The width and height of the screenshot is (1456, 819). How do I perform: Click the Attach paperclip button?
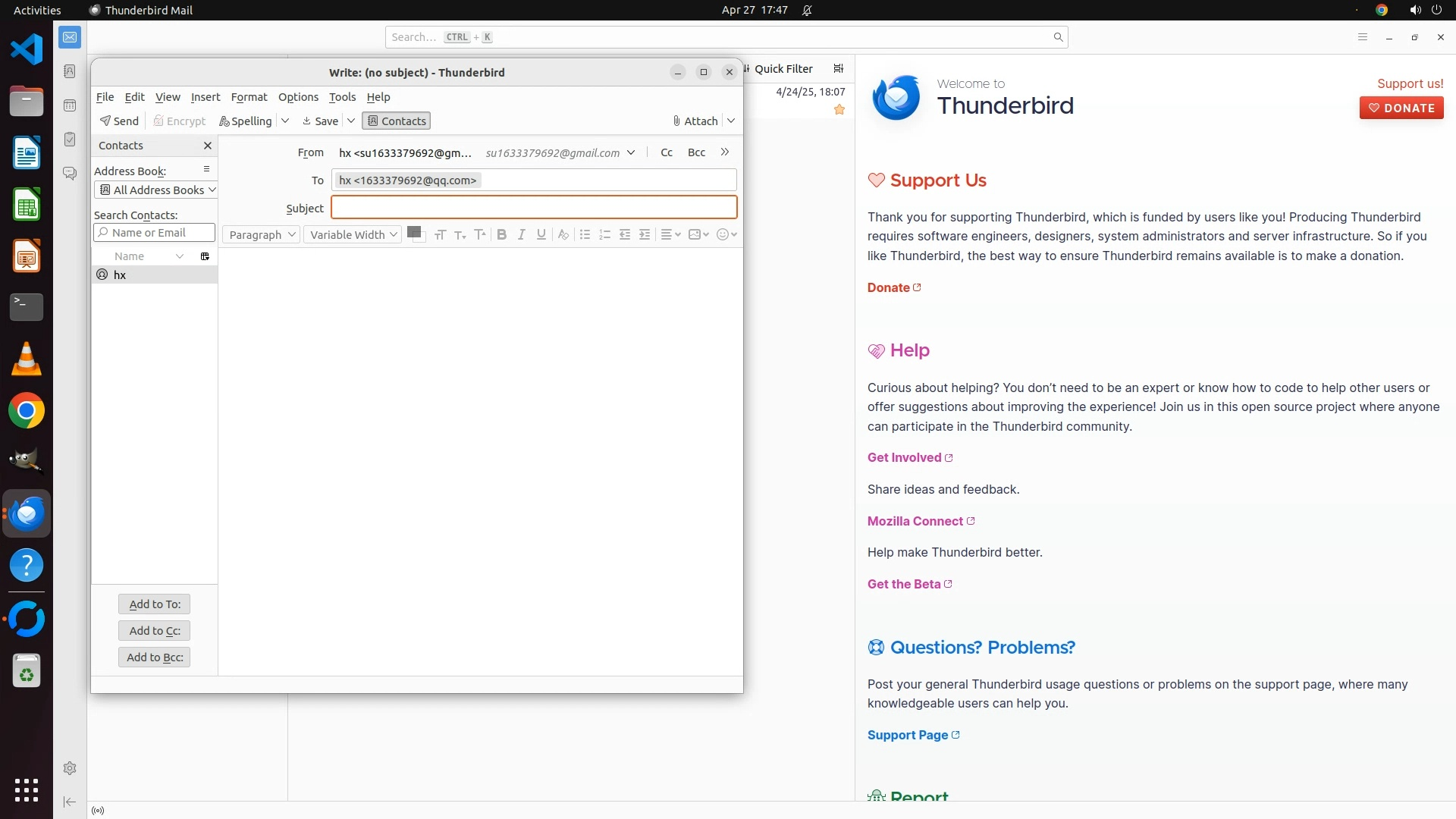click(695, 121)
